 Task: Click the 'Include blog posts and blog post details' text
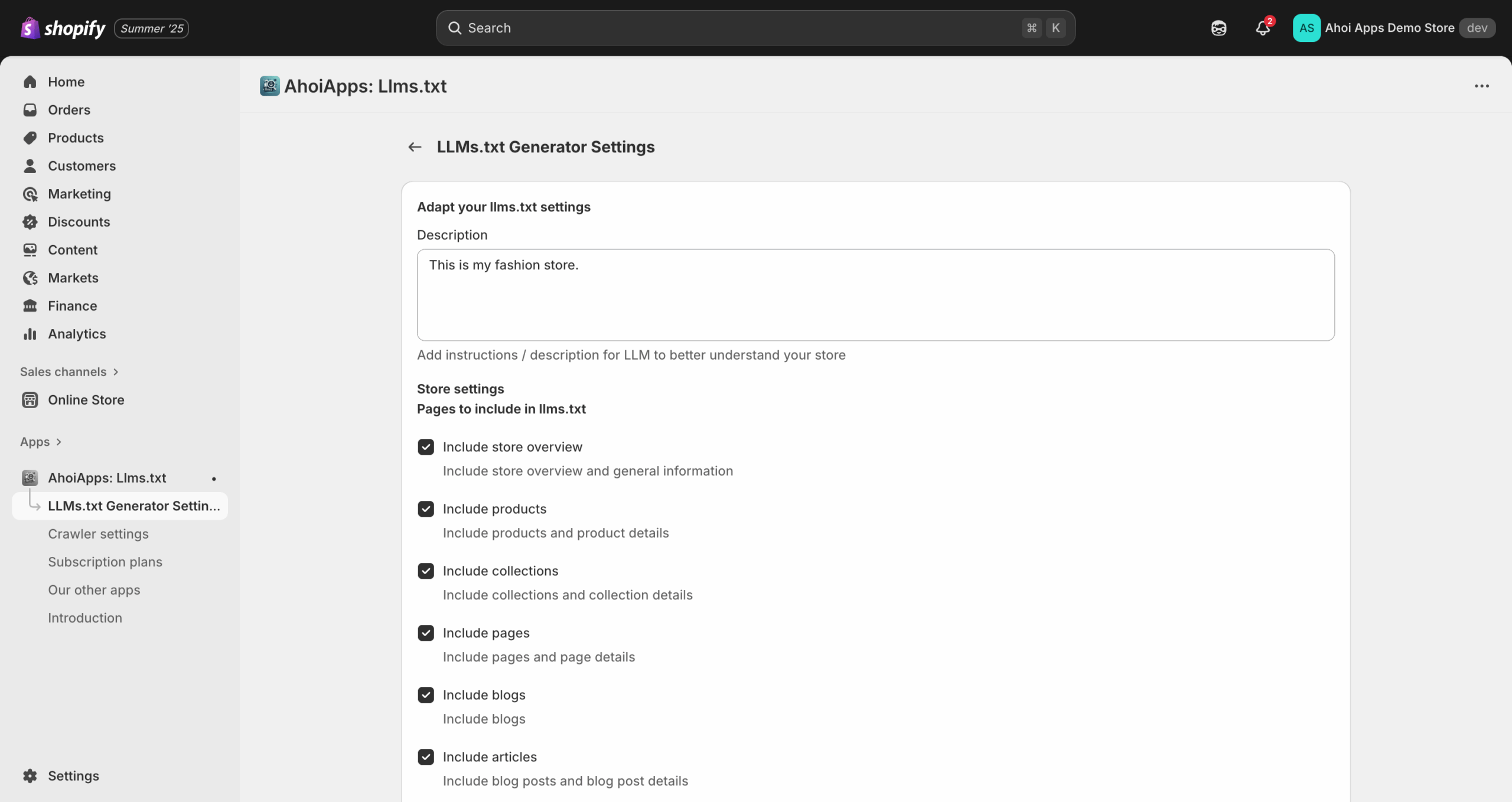point(565,781)
